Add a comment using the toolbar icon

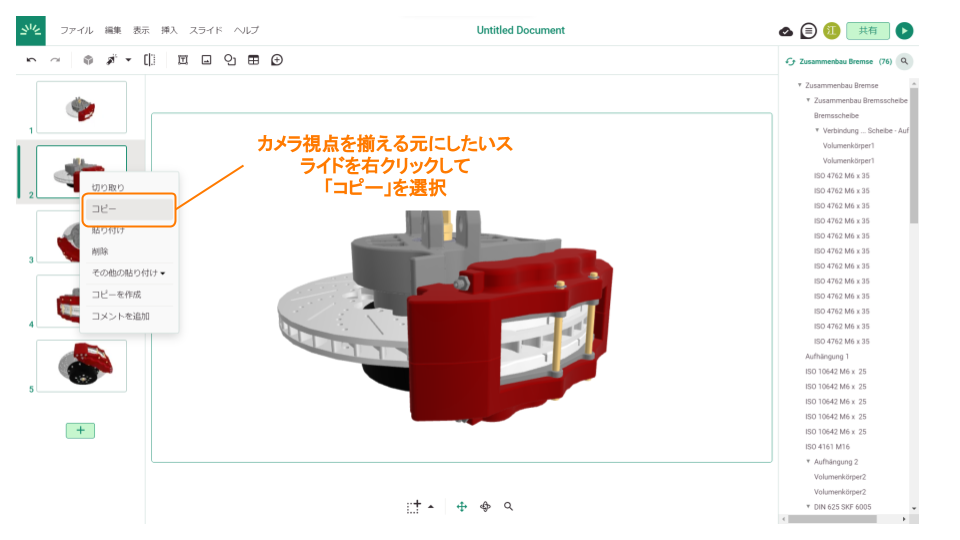[277, 60]
